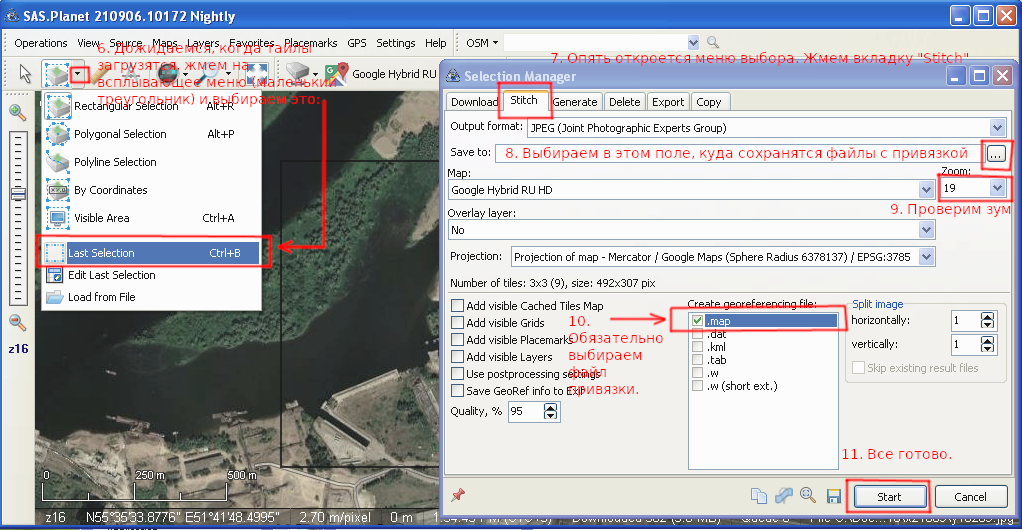Click the zoom-out magnifier below zoom slider
Image resolution: width=1022 pixels, height=530 pixels.
(17, 322)
